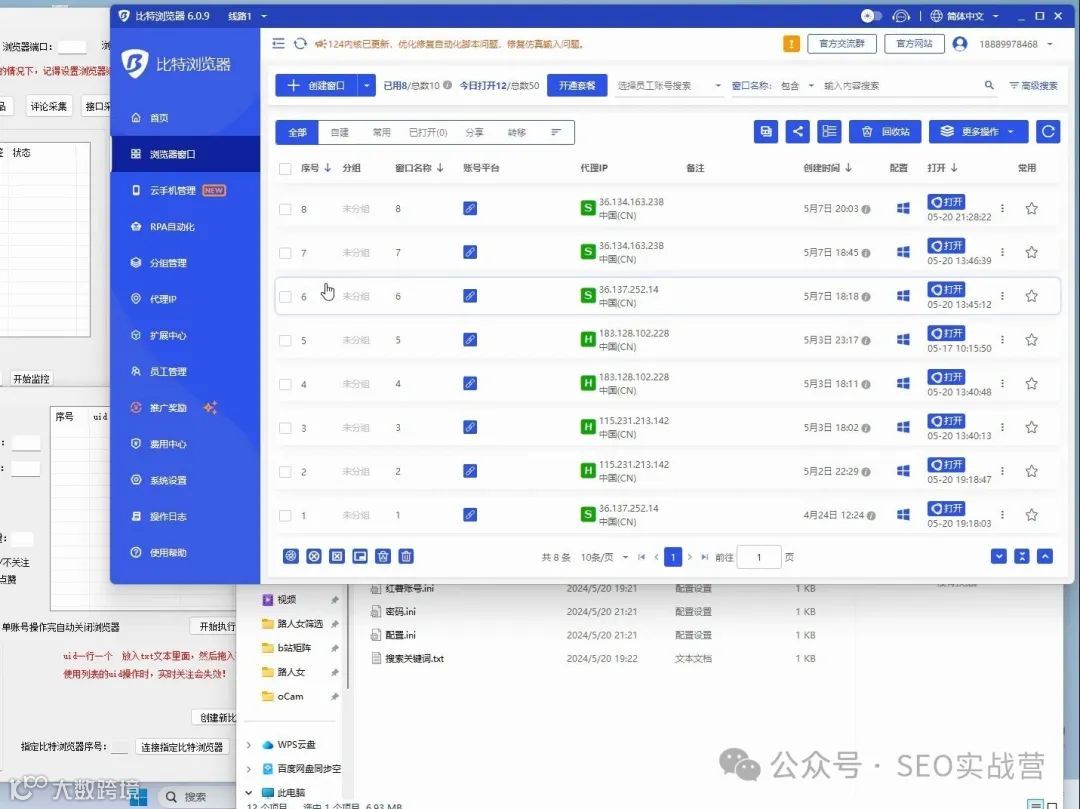
Task: Click the 回收站 button
Action: [884, 132]
